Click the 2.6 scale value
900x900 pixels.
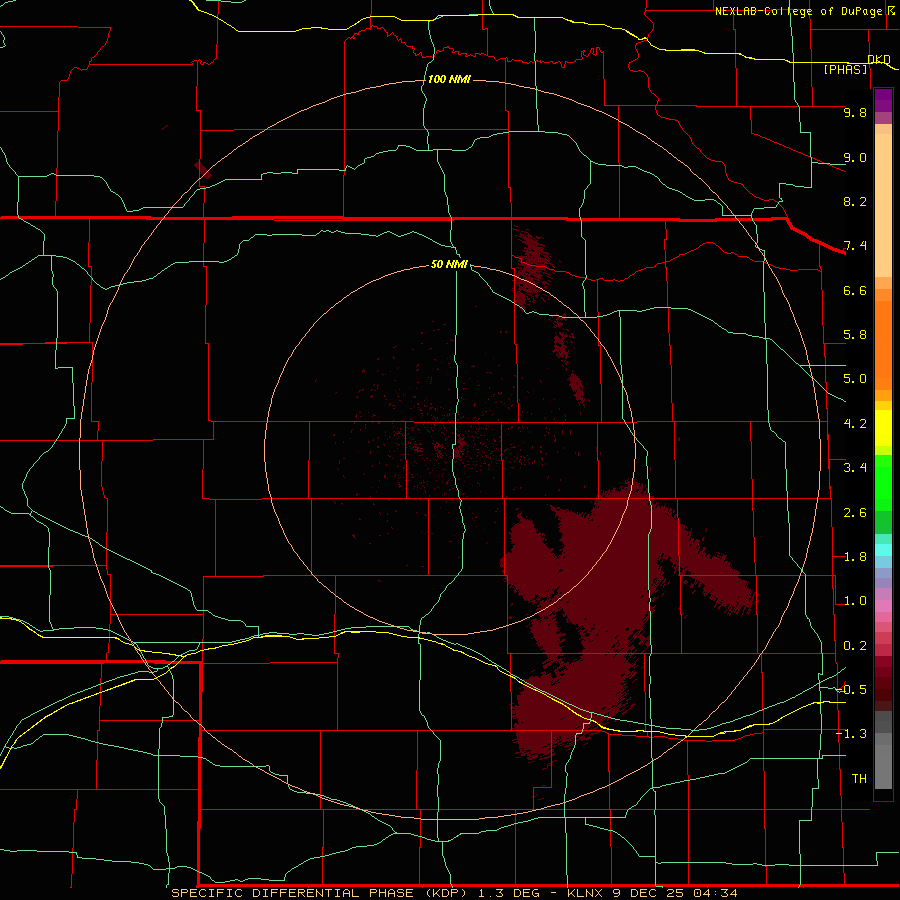pos(855,513)
